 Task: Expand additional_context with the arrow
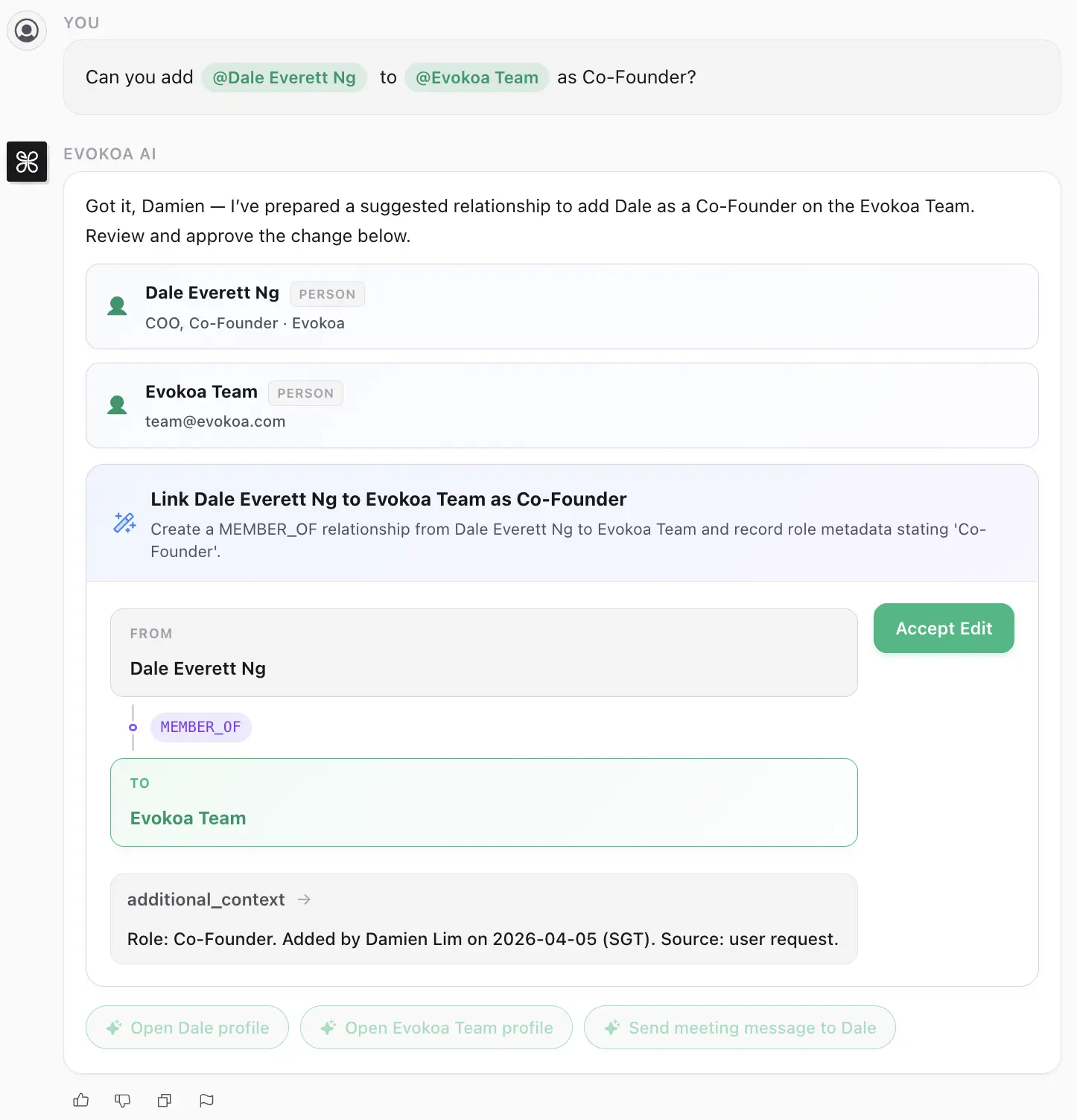[x=304, y=900]
